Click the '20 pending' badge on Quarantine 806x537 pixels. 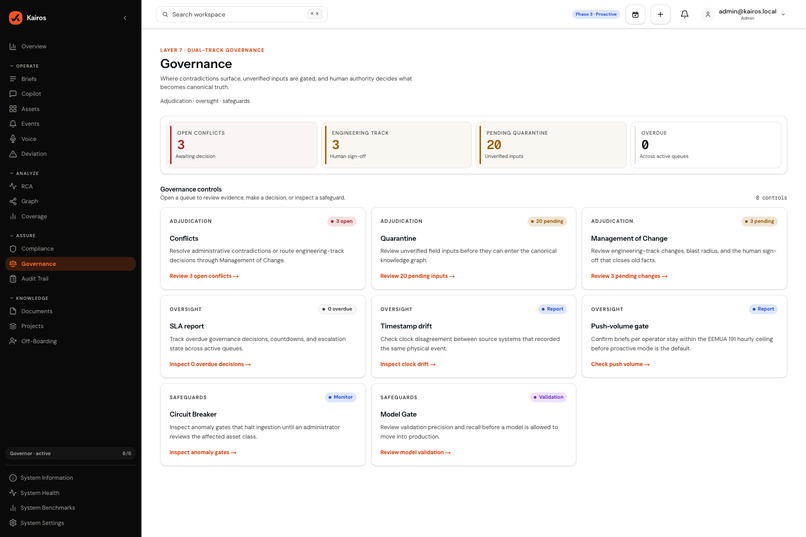[x=547, y=221]
